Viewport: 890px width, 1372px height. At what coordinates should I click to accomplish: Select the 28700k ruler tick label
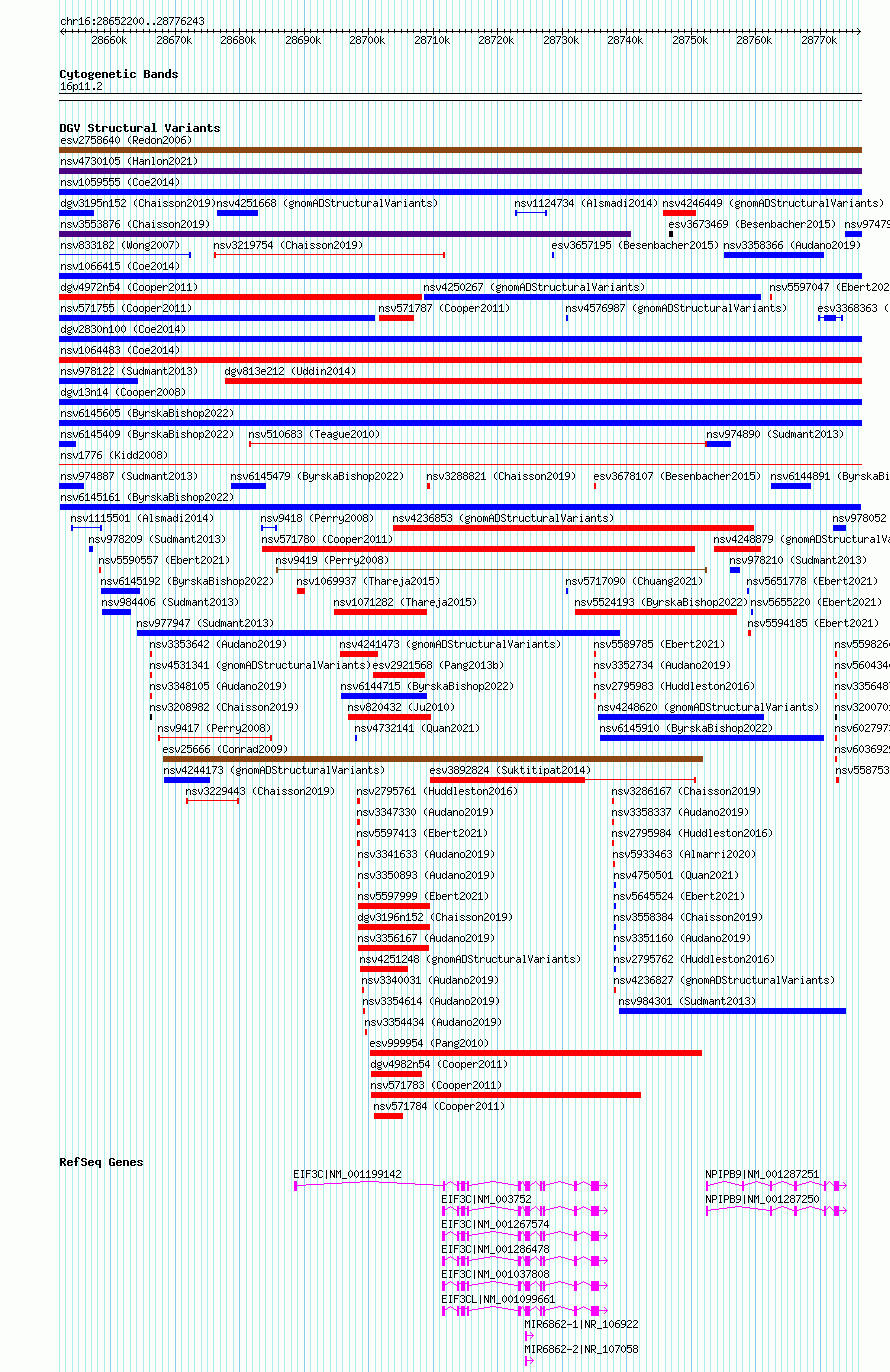tap(367, 40)
